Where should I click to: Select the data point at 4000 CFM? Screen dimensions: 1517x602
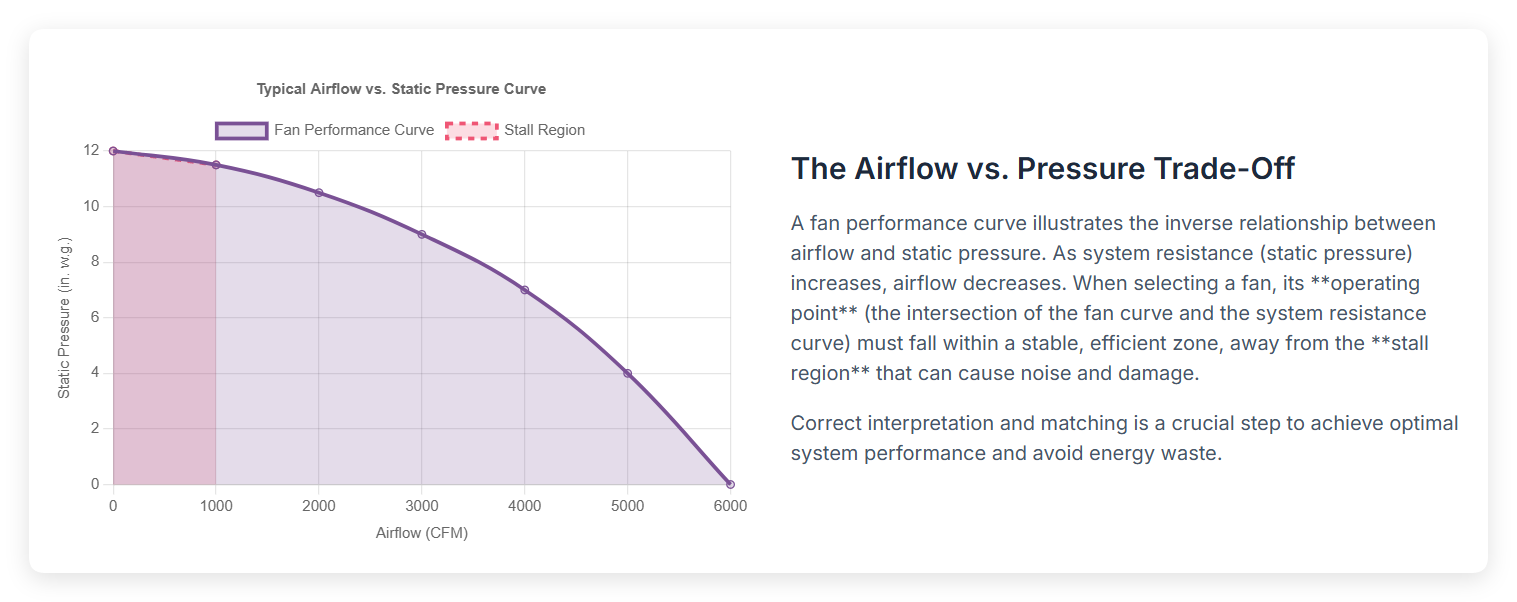(525, 290)
